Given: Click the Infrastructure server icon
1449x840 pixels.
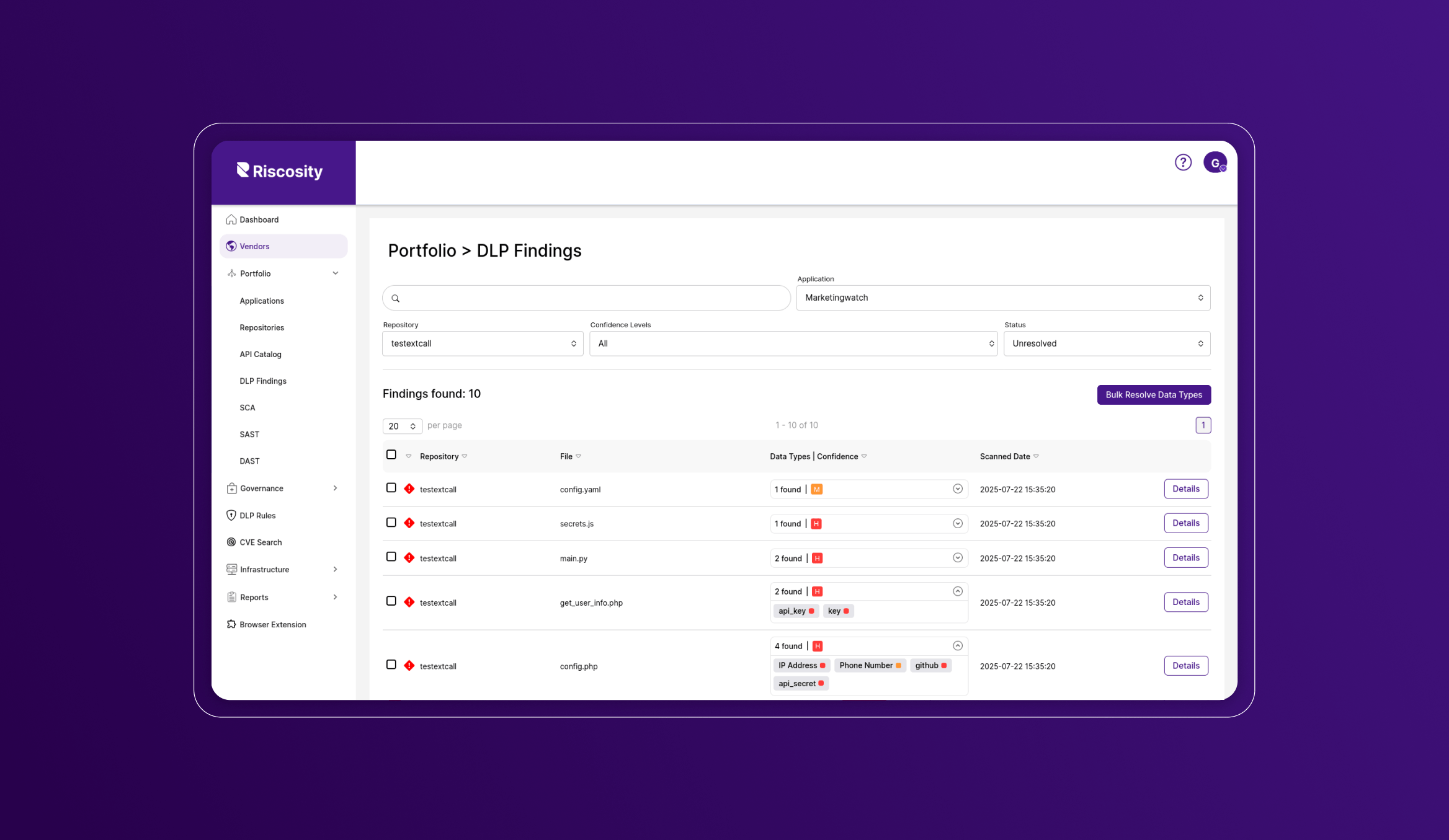Looking at the screenshot, I should coord(231,569).
